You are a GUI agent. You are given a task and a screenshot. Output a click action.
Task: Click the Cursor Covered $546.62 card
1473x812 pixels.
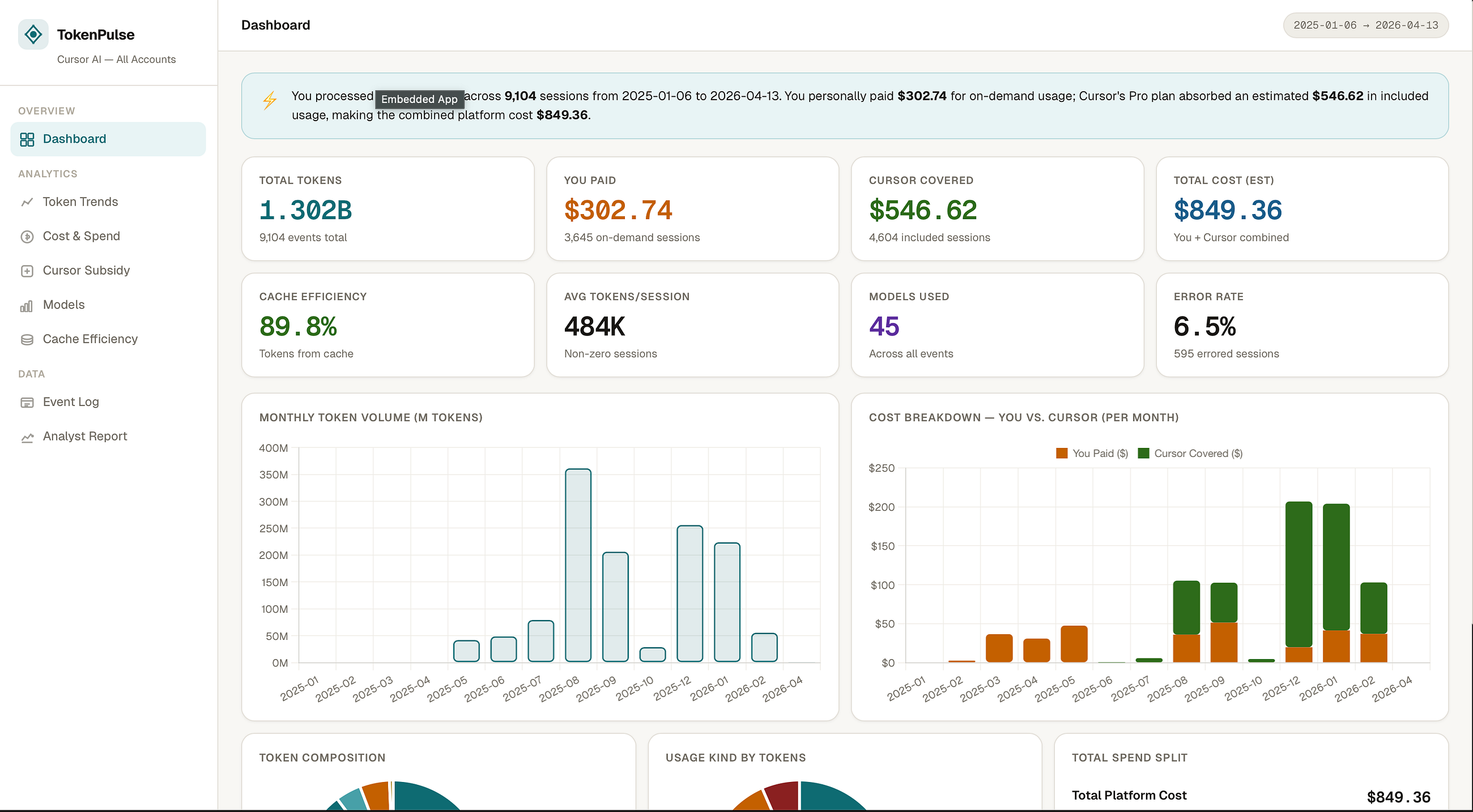(x=997, y=209)
